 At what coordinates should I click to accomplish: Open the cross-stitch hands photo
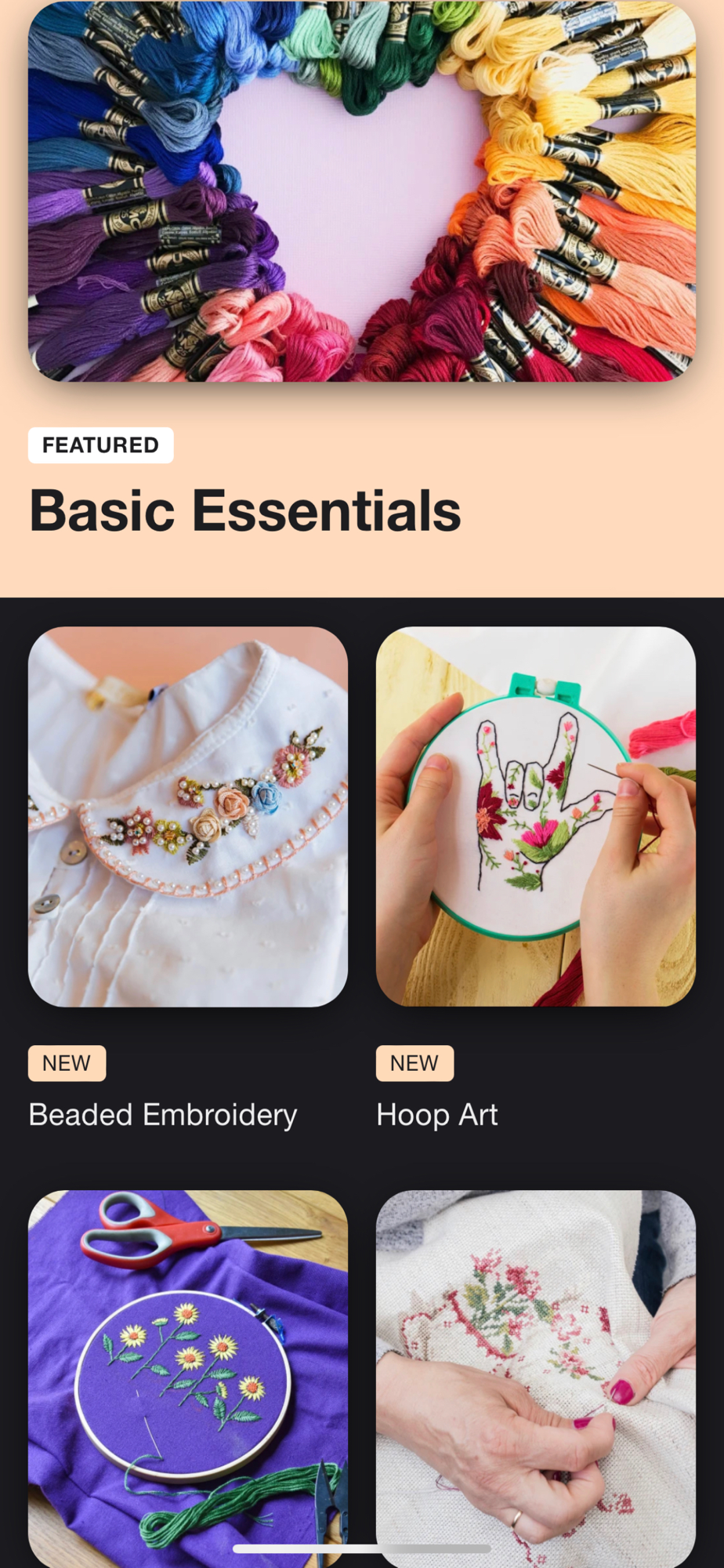pos(536,1379)
